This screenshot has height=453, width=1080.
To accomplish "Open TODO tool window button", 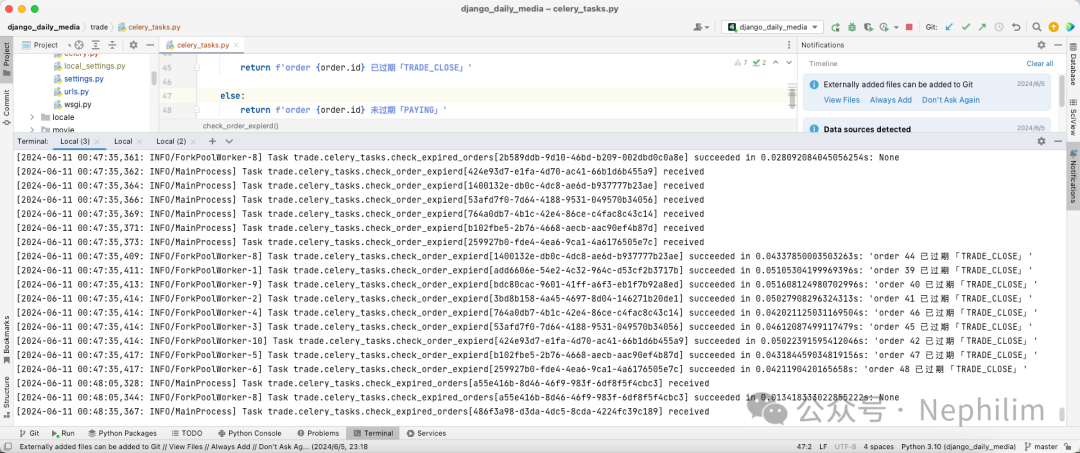I will (x=186, y=433).
